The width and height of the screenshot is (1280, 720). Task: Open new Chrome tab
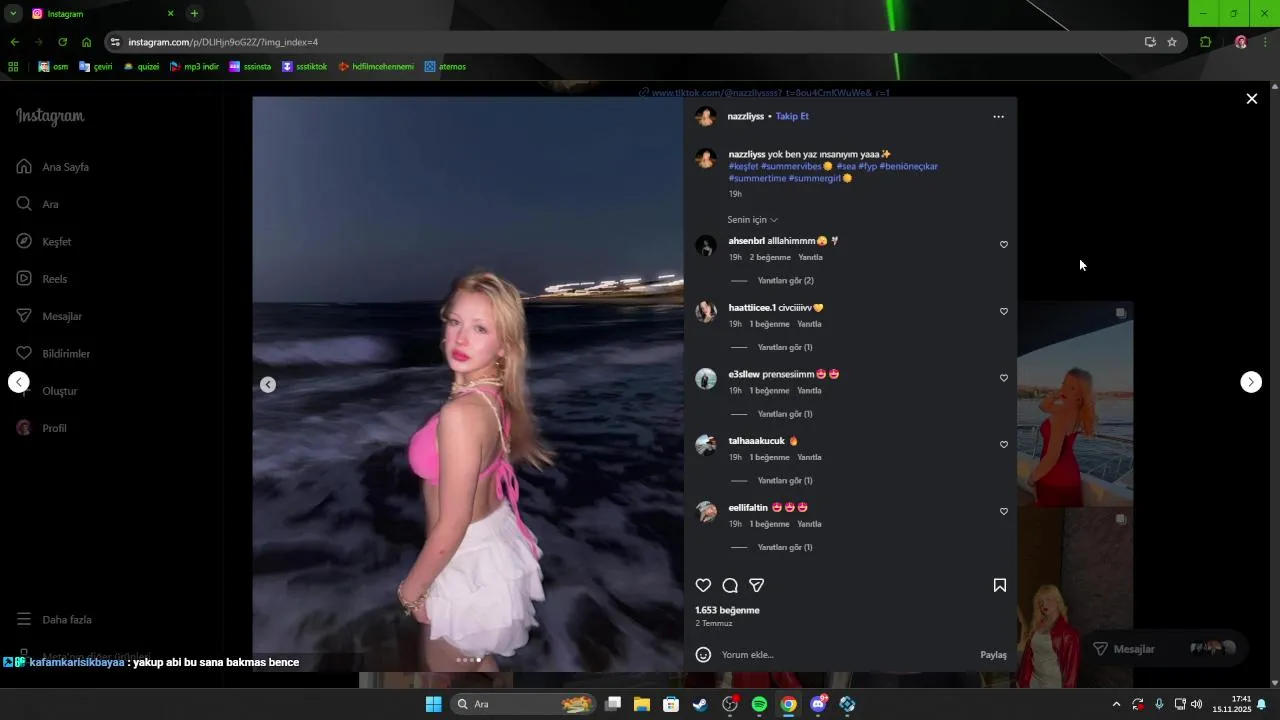point(194,14)
